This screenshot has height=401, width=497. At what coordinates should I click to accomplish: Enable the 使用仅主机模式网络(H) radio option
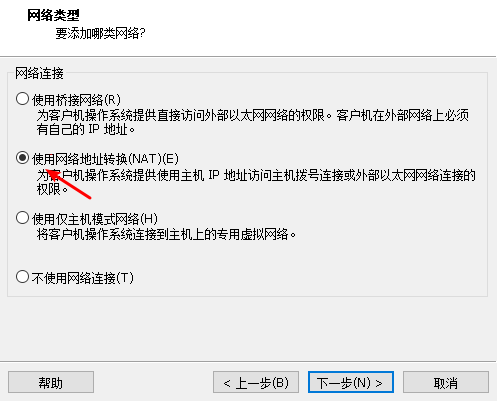pos(22,218)
